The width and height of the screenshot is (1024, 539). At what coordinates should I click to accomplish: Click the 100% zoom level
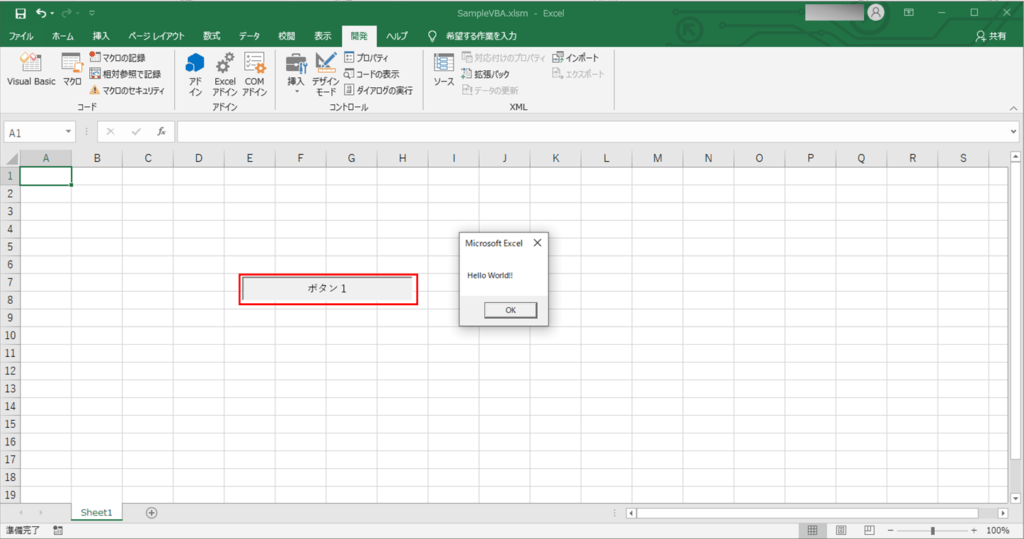point(997,531)
